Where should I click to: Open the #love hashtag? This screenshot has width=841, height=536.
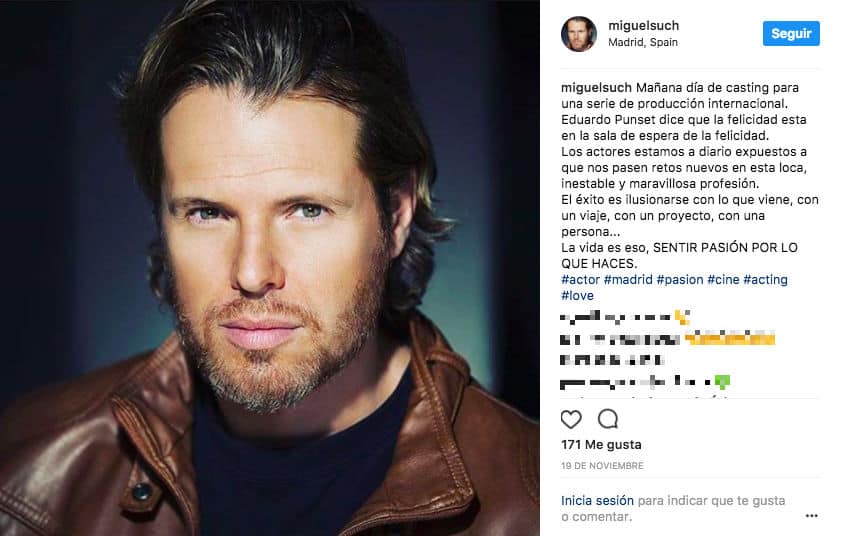click(x=577, y=296)
